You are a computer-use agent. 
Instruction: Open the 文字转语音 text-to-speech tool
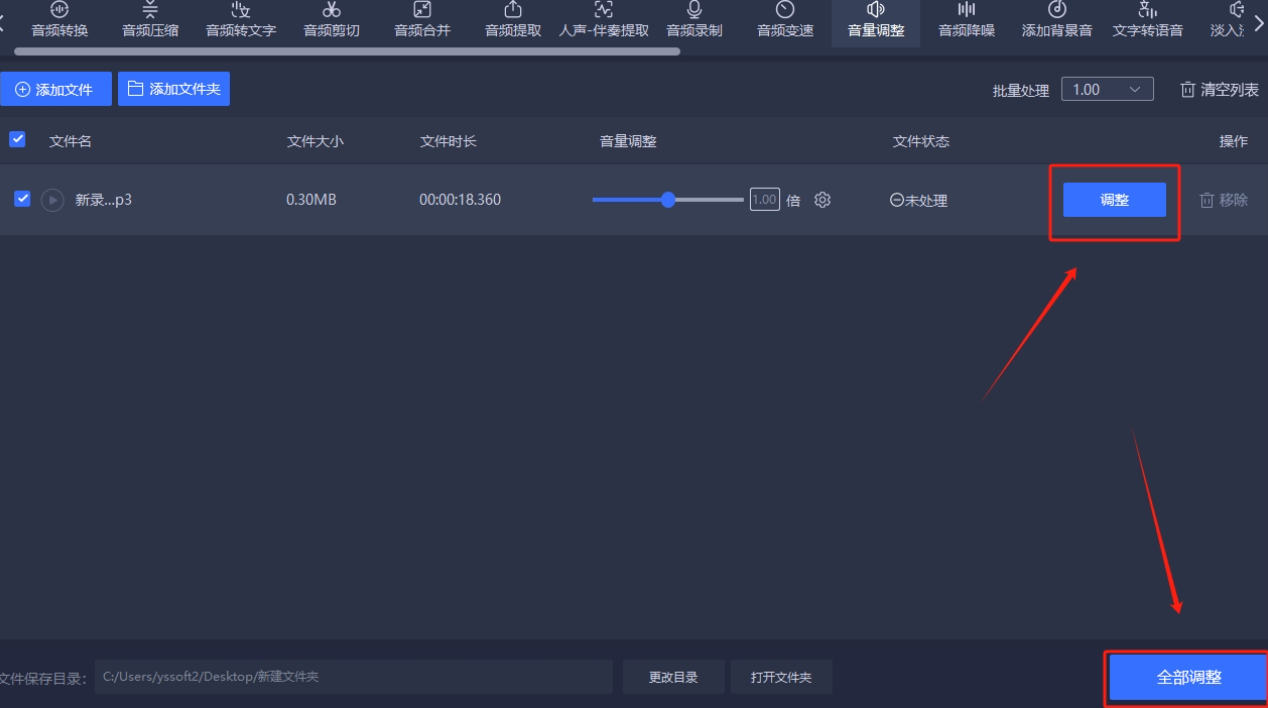[x=1147, y=21]
